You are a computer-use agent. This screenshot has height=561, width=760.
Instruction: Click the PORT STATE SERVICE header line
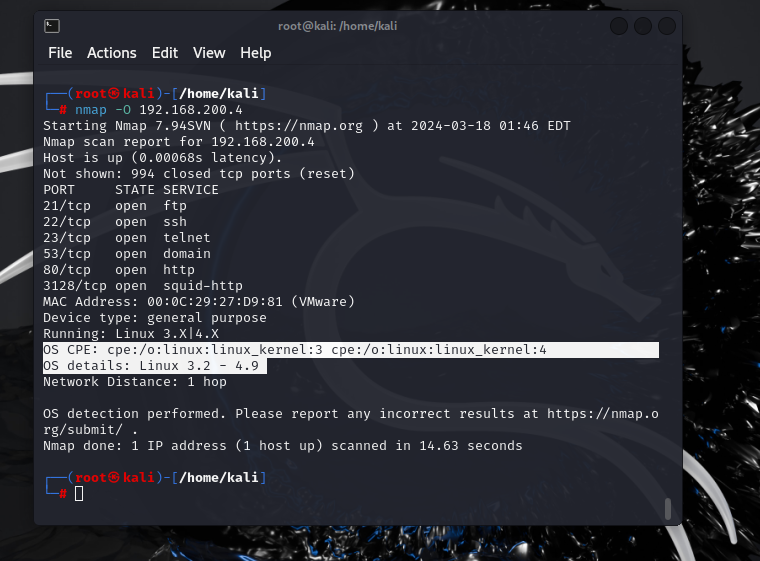(x=131, y=190)
